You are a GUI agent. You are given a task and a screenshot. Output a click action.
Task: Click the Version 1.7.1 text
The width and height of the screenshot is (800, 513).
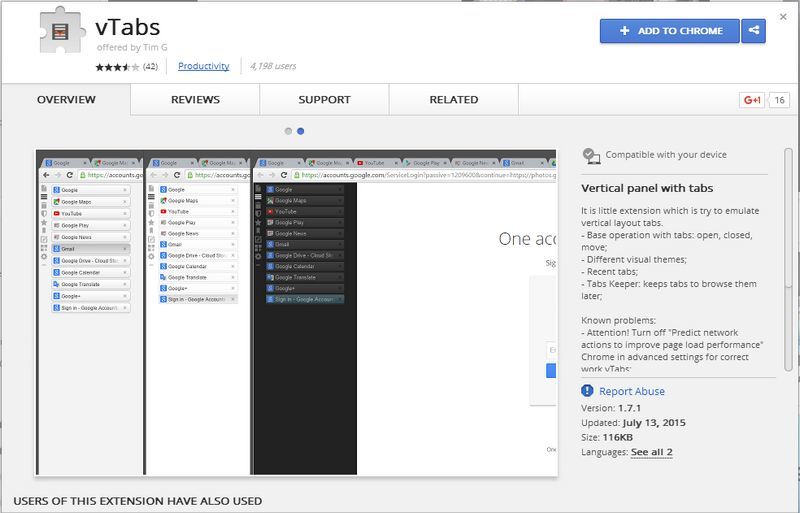(x=611, y=408)
